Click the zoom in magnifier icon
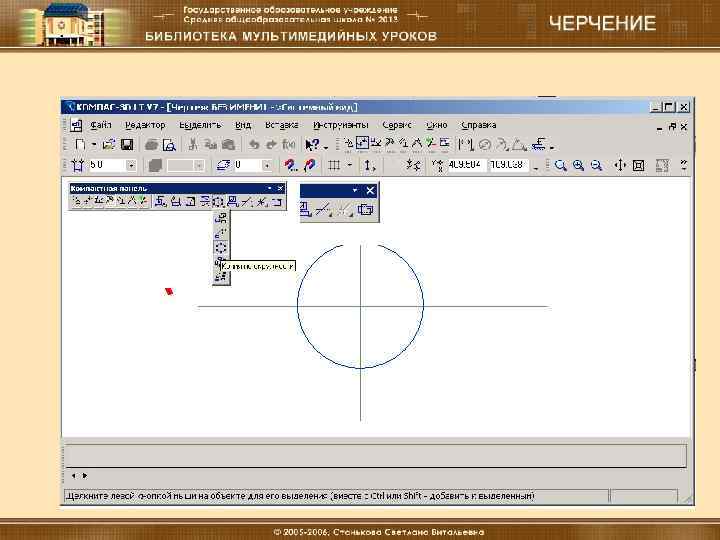The width and height of the screenshot is (720, 540). (579, 165)
